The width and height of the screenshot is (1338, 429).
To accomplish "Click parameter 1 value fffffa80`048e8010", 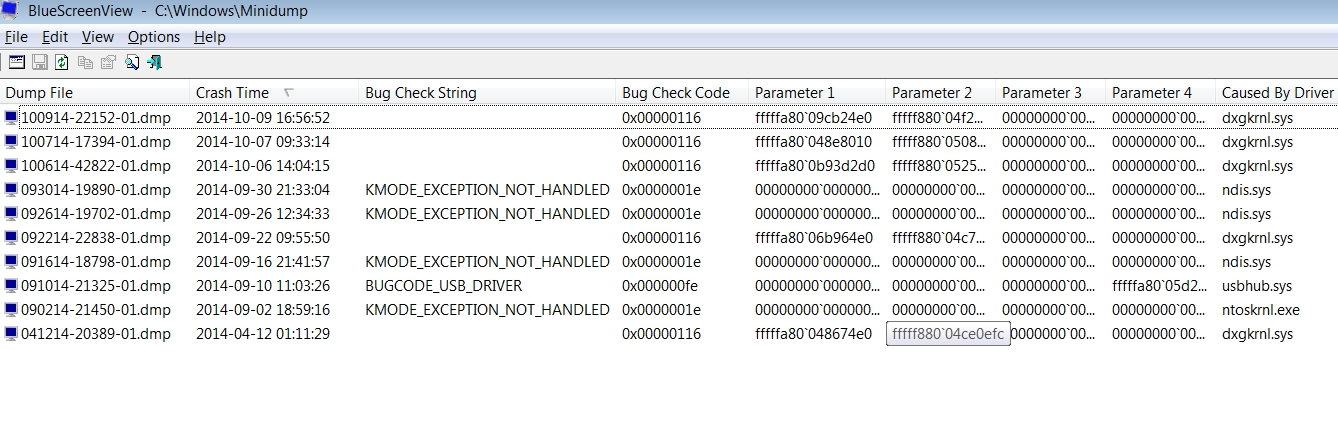I will pyautogui.click(x=813, y=141).
